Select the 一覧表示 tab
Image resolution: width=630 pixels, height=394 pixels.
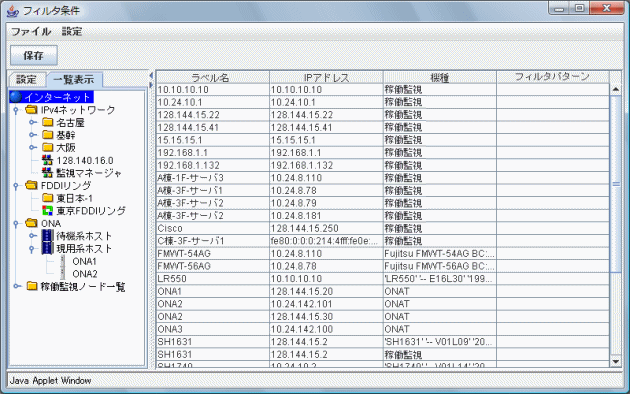(x=74, y=80)
